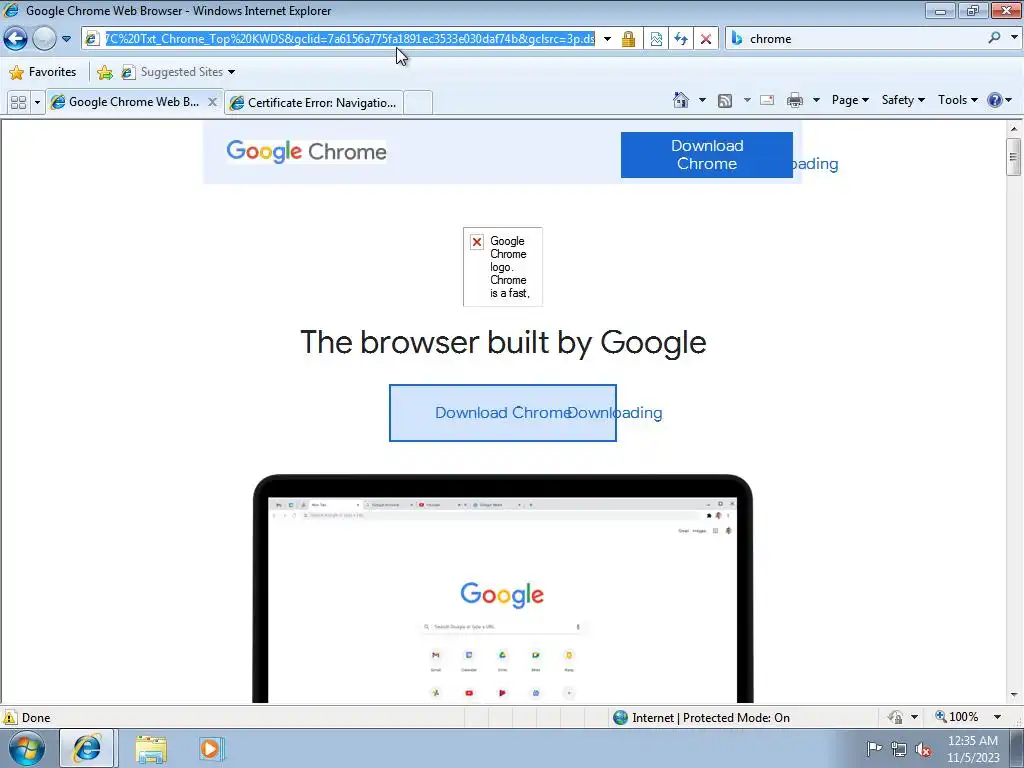Screen dimensions: 1024x768
Task: Click the Back navigation arrow button
Action: (x=15, y=39)
